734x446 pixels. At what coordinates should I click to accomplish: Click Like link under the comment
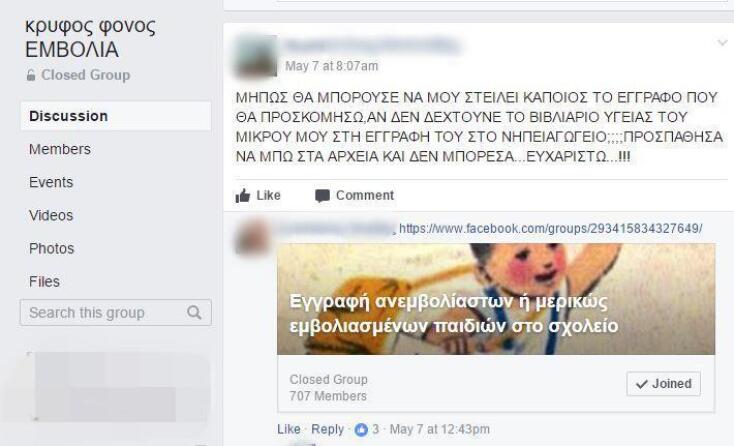click(289, 429)
